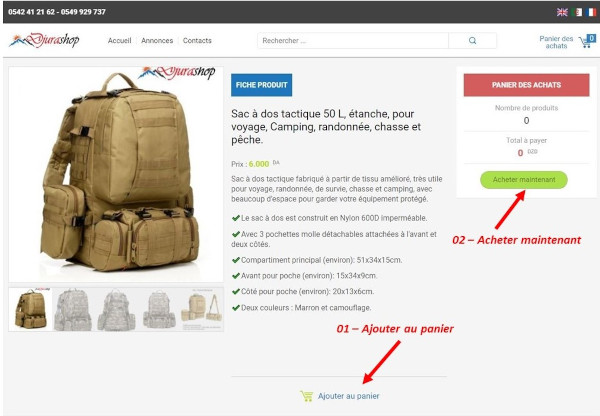The image size is (600, 416).
Task: Switch language with the Algerian flag icon
Action: (576, 12)
